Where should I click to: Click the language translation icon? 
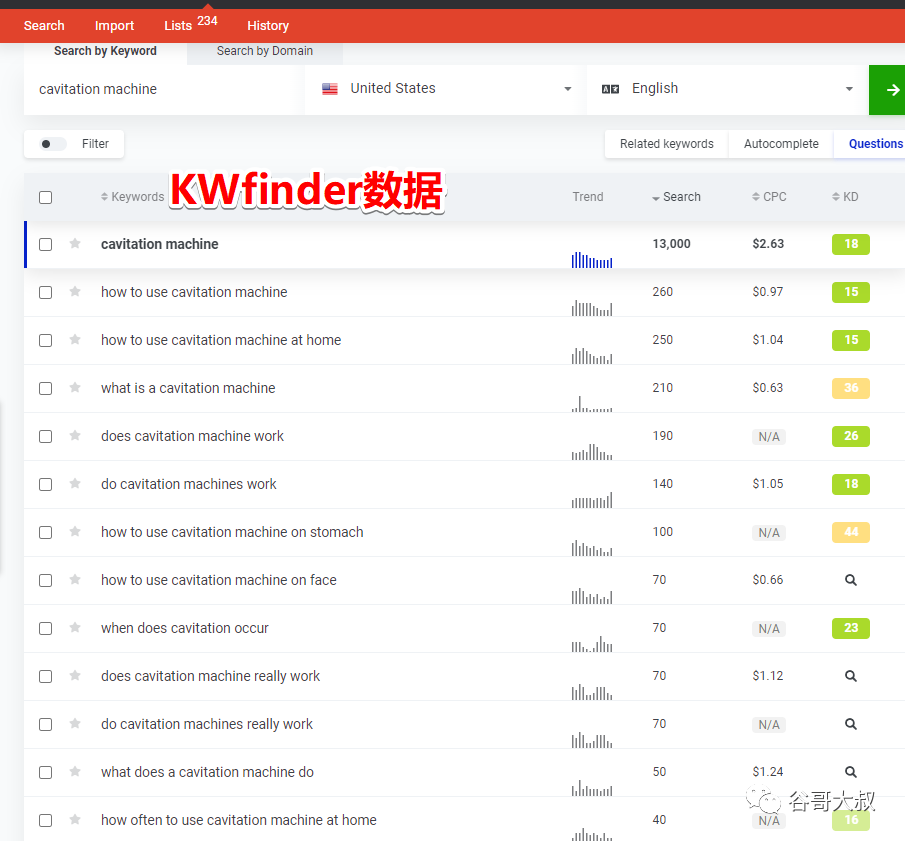click(610, 89)
